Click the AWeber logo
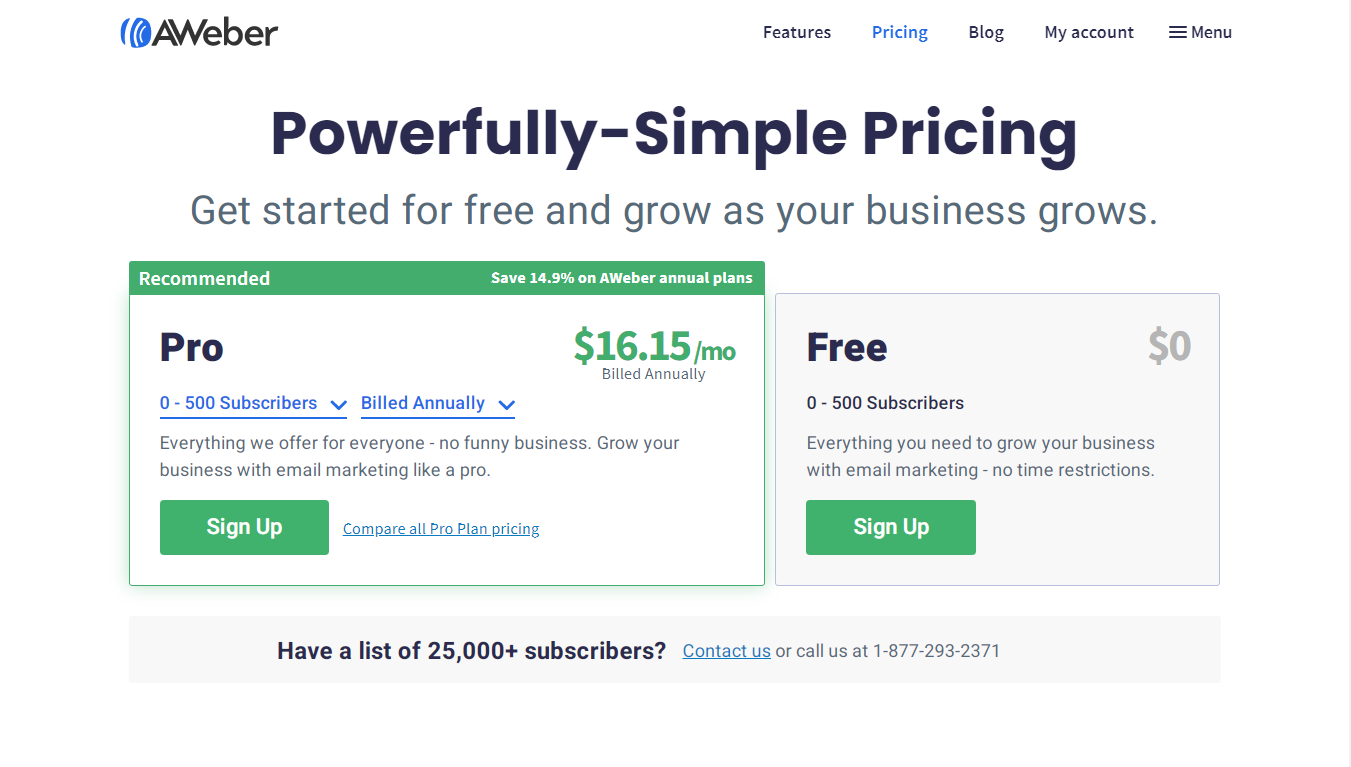The width and height of the screenshot is (1351, 767). pos(199,32)
